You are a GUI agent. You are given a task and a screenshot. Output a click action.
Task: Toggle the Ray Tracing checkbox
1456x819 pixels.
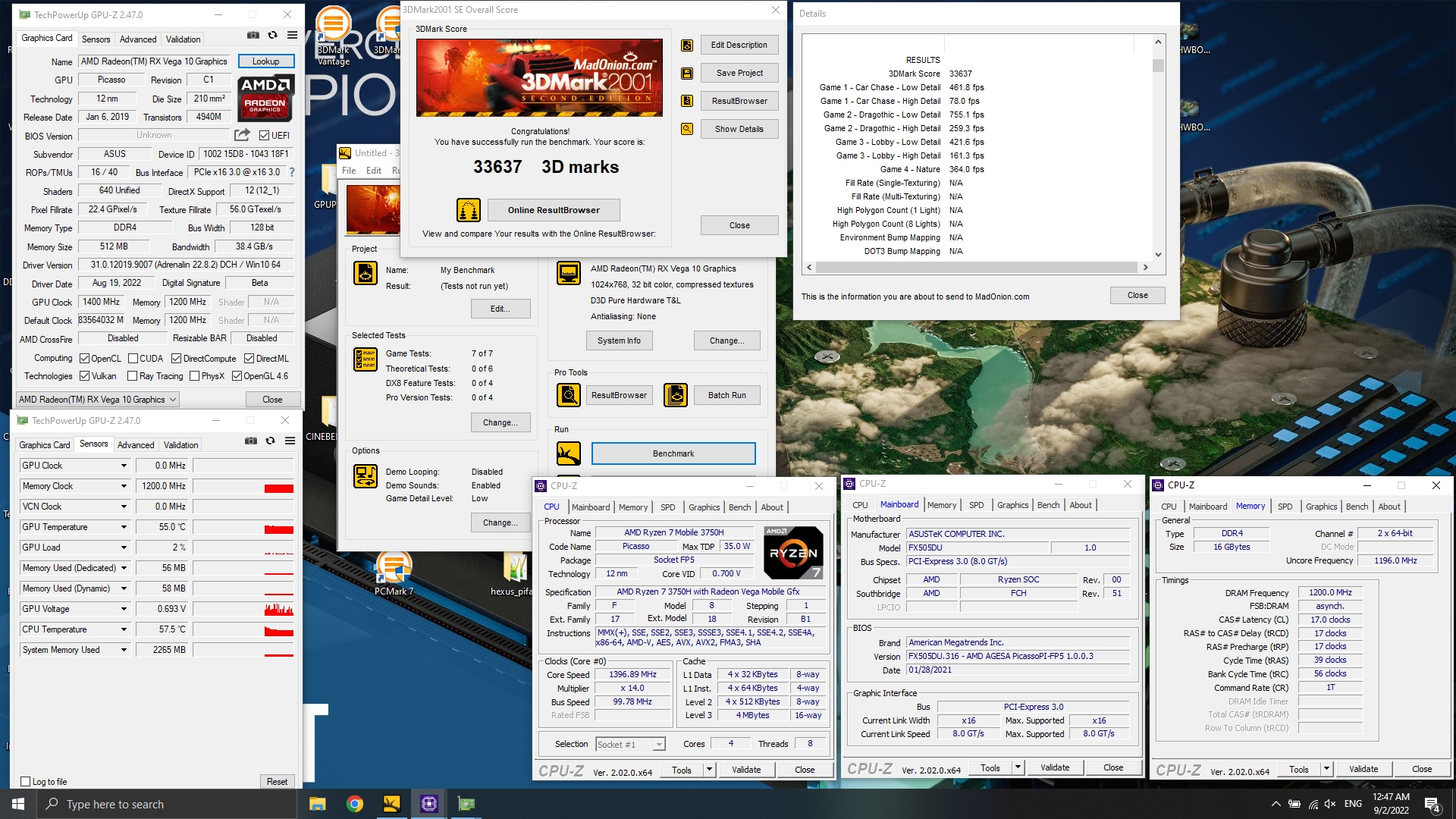point(132,376)
